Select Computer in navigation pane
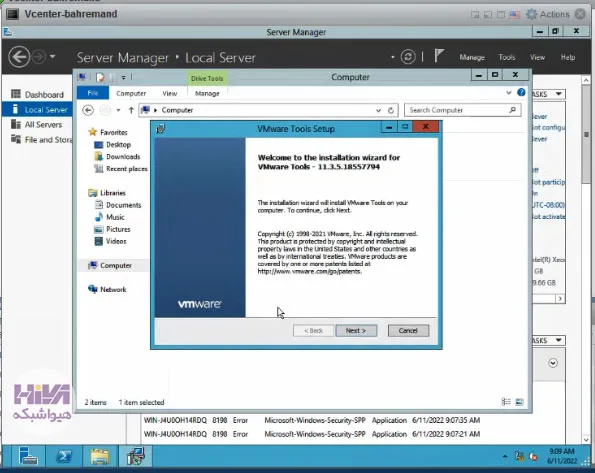The width and height of the screenshot is (595, 473). [x=116, y=266]
